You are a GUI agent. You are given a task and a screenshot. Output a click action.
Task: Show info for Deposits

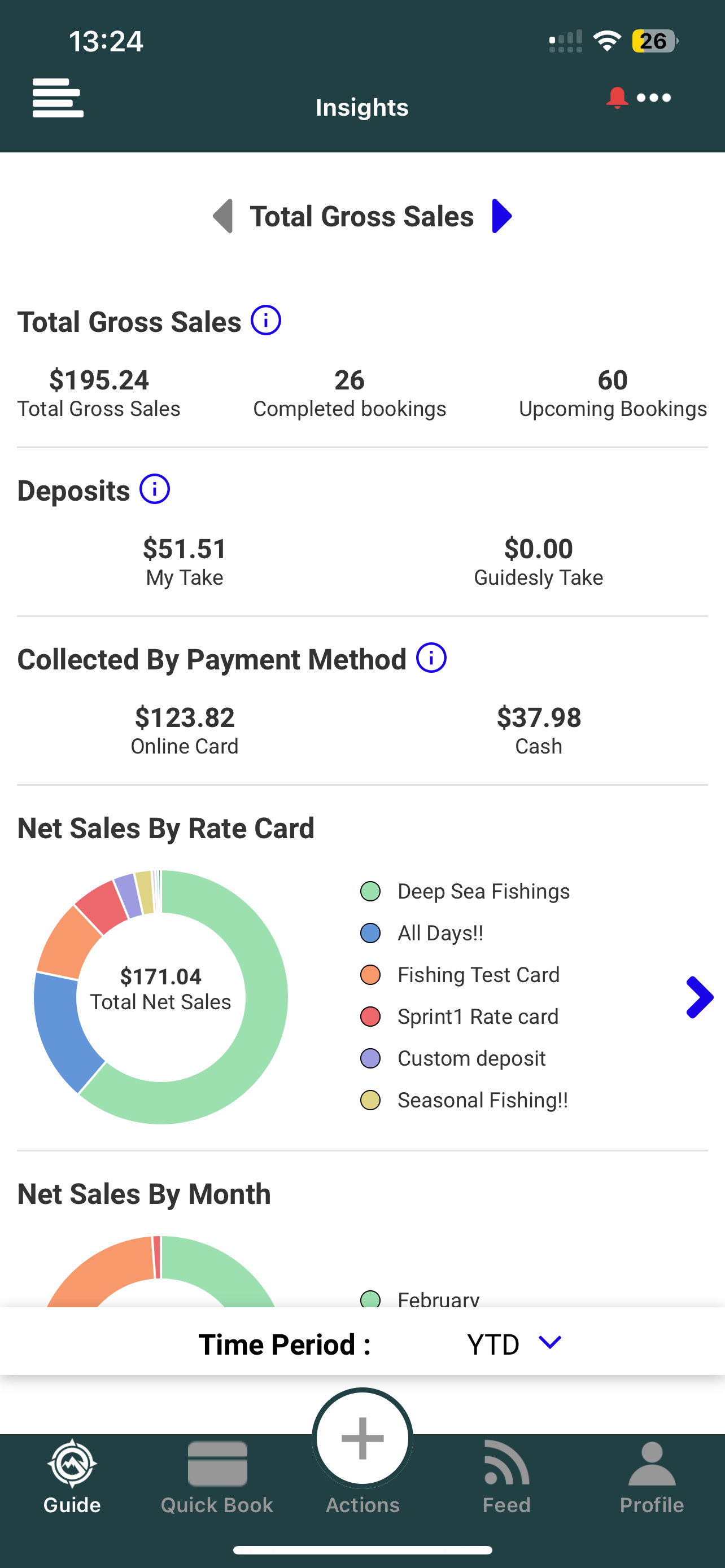coord(155,489)
